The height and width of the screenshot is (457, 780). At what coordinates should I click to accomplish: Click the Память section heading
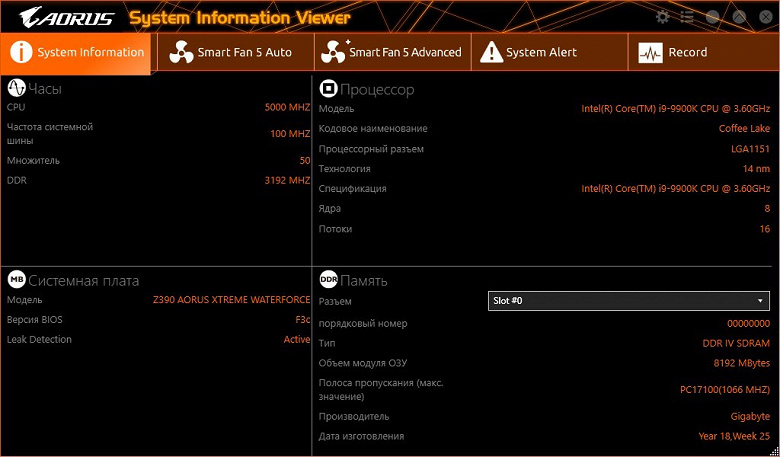point(364,281)
